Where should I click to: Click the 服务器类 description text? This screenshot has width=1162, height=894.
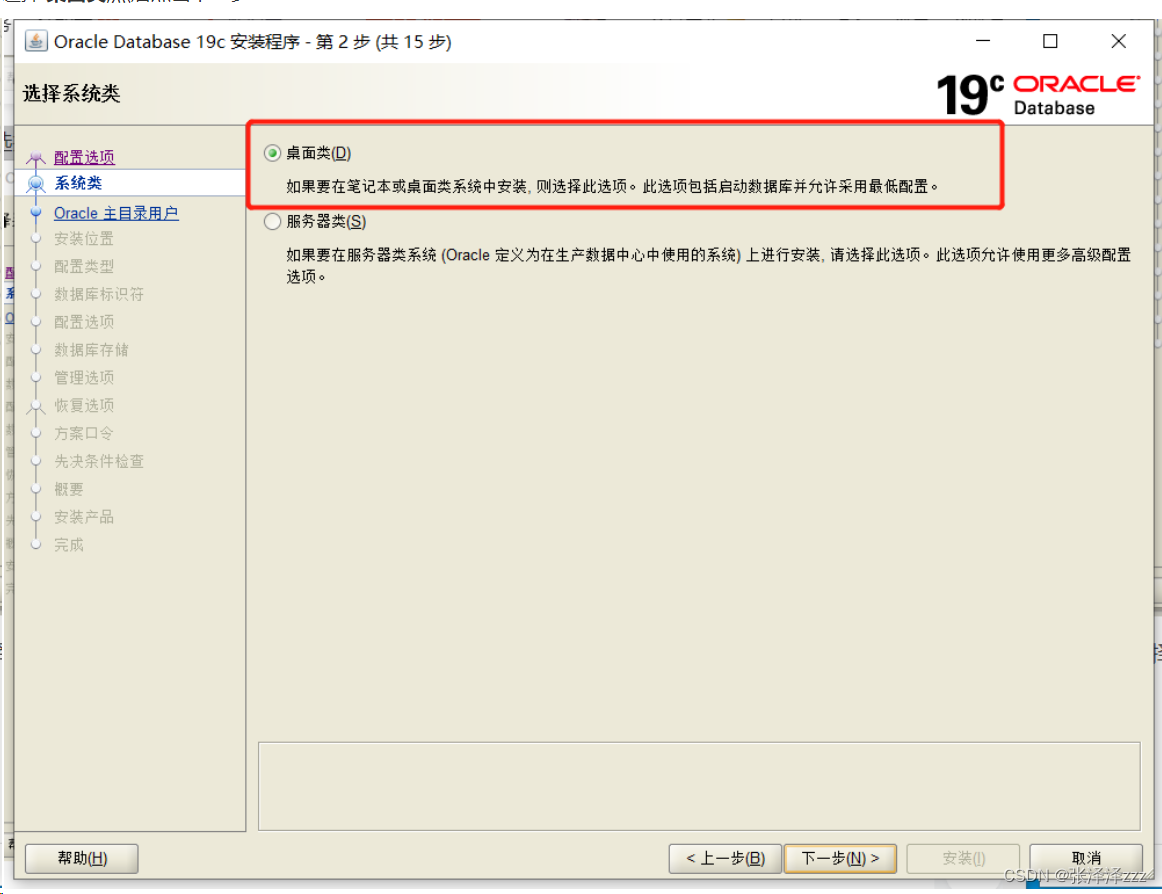click(708, 265)
